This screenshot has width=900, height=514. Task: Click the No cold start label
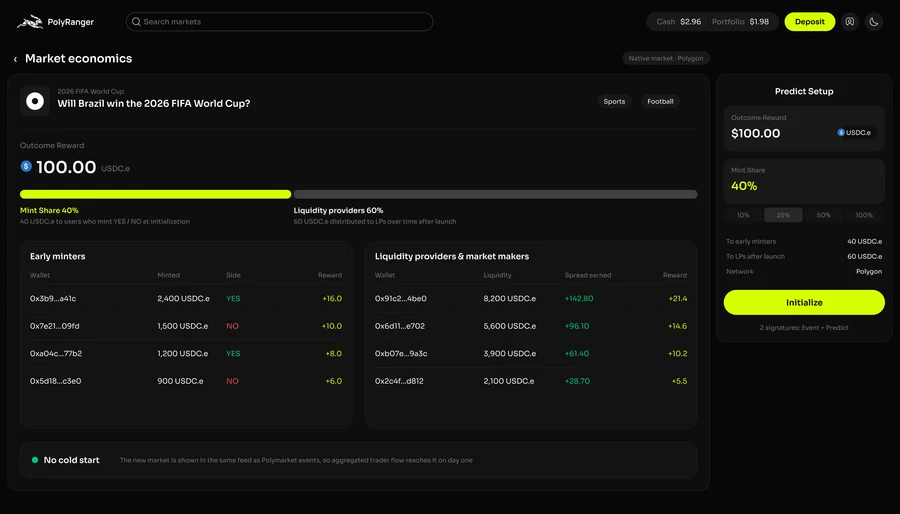click(71, 460)
